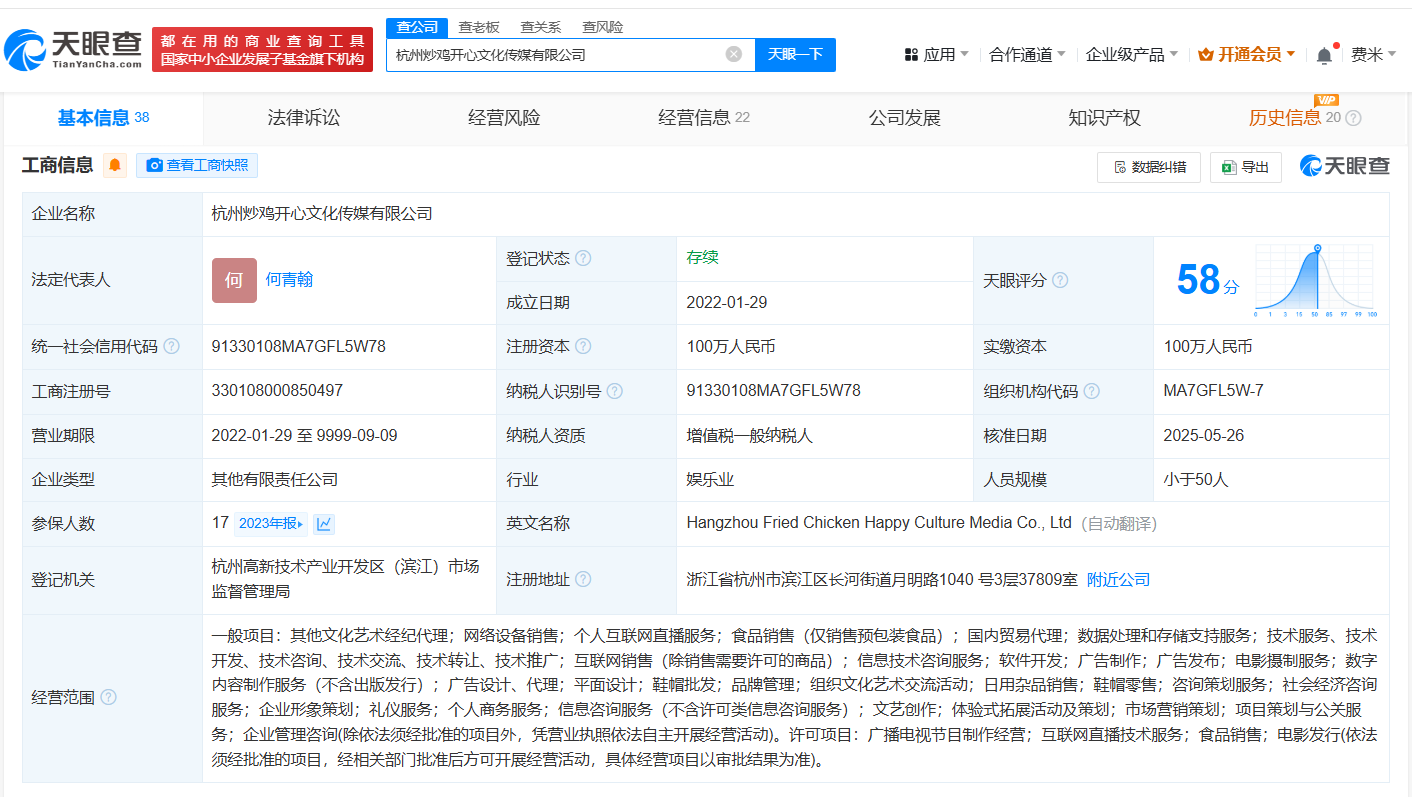Click help icon next to 历史信息 tab
The height and width of the screenshot is (797, 1412).
pos(1354,118)
